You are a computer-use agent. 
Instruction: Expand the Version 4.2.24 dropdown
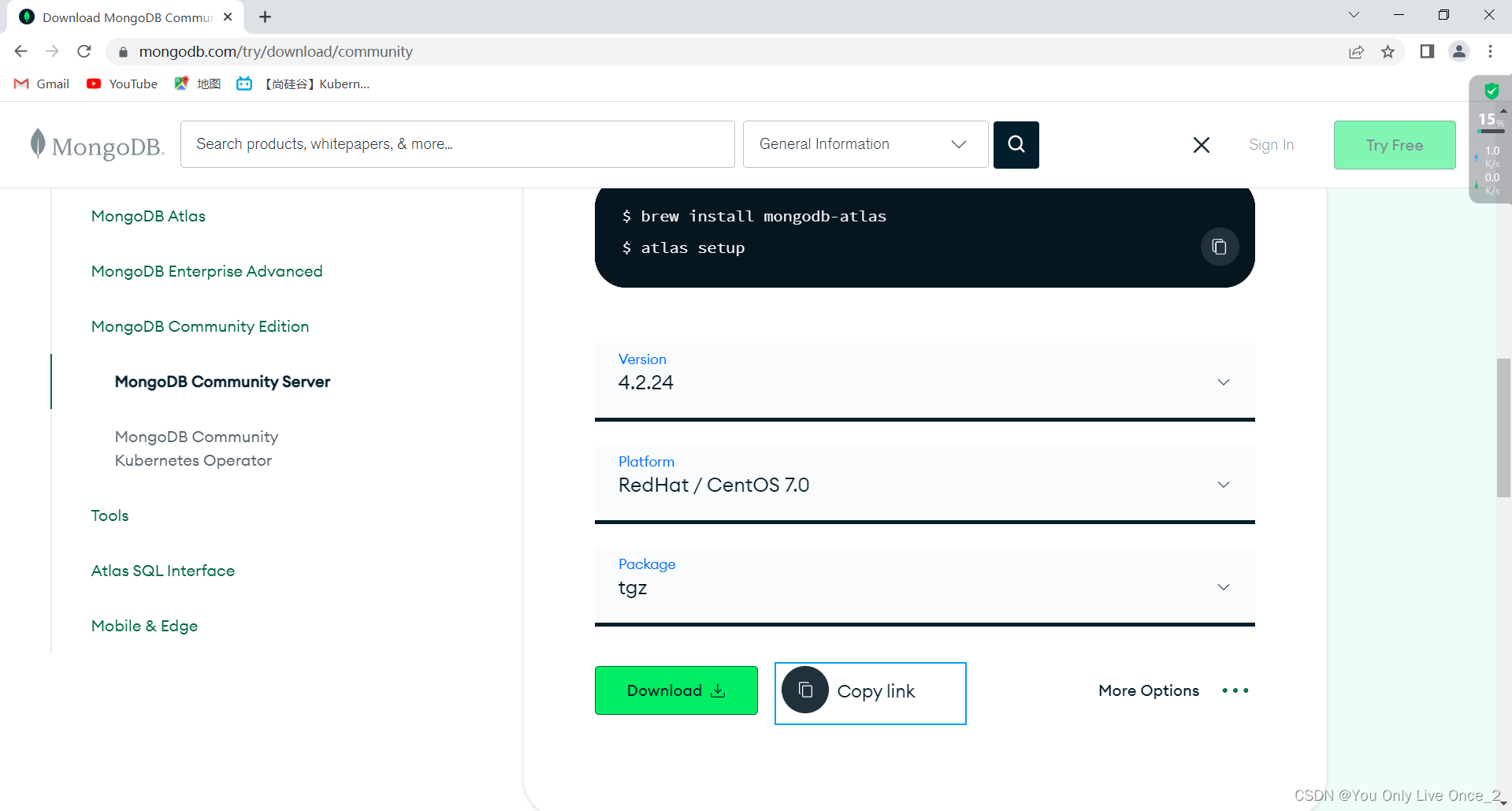(x=924, y=381)
